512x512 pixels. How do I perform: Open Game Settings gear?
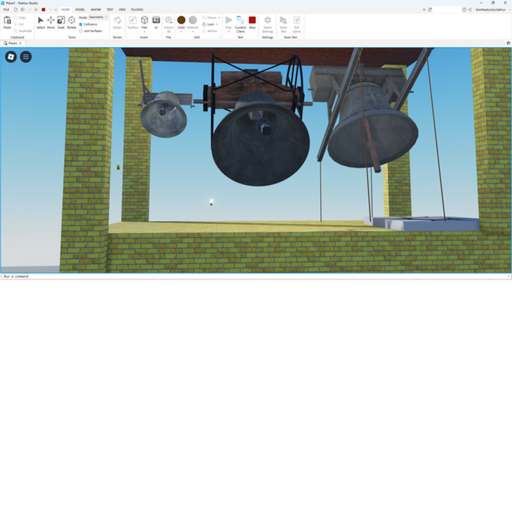267,24
